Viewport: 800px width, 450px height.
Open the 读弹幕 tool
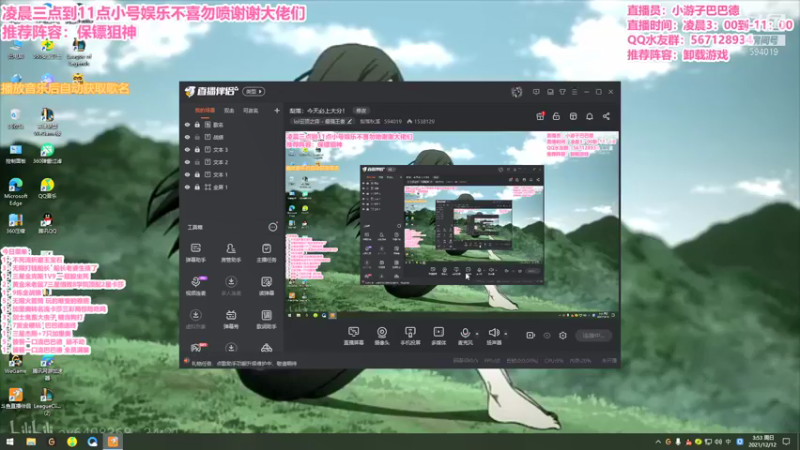click(266, 286)
